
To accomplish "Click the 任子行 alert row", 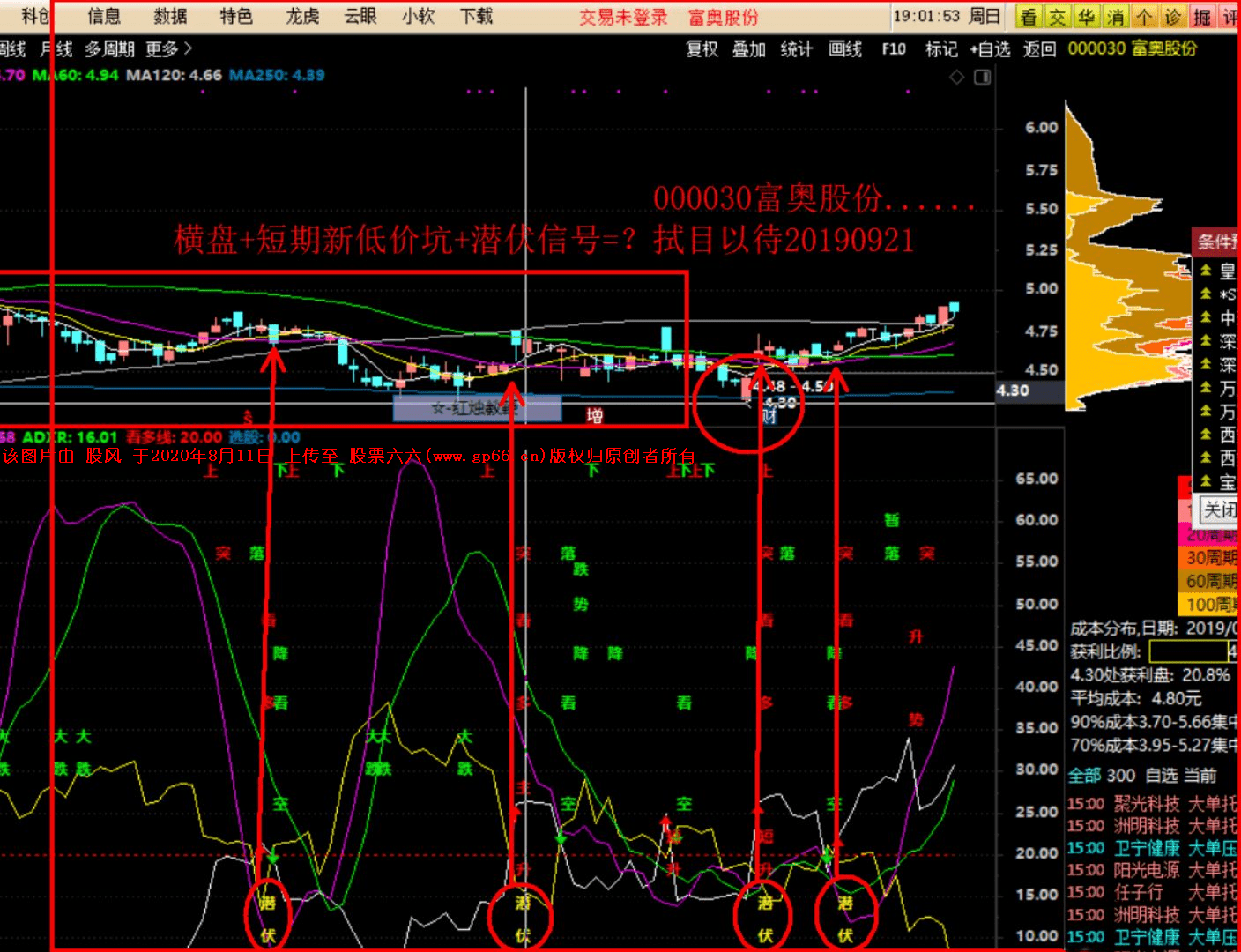I will click(1153, 892).
